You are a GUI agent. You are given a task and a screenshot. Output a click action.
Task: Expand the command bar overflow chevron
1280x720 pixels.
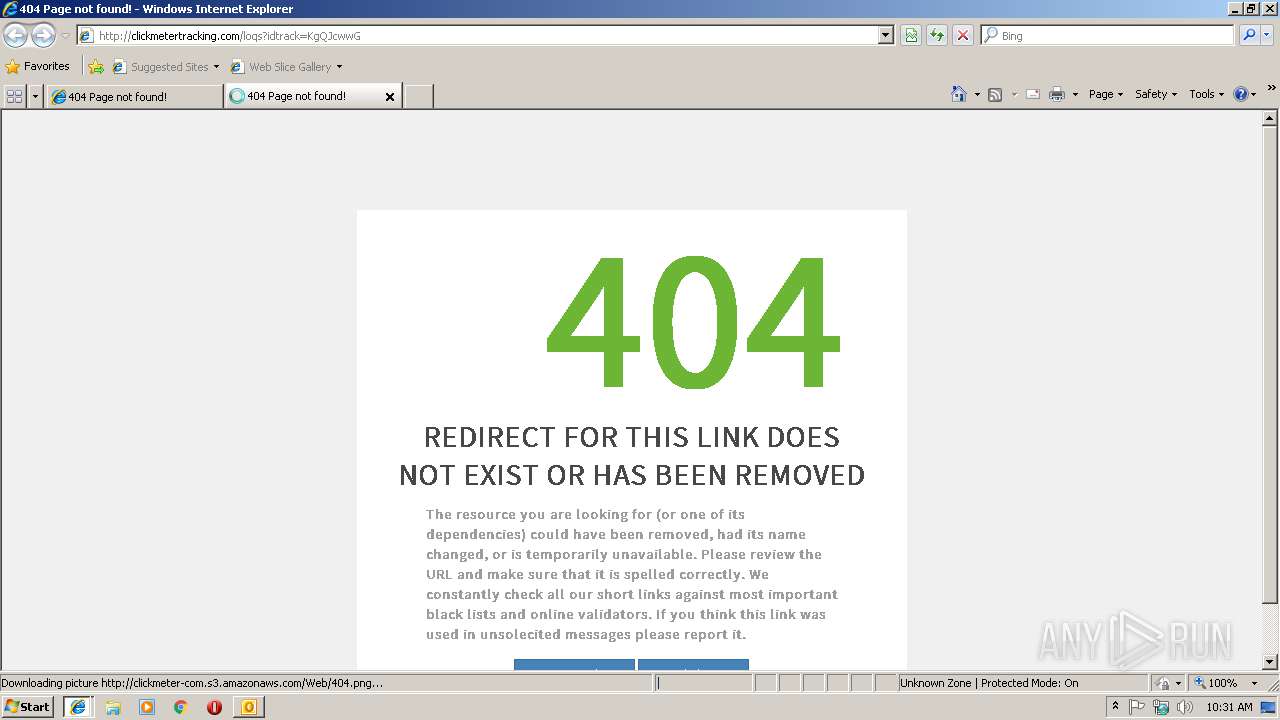coord(1271,89)
